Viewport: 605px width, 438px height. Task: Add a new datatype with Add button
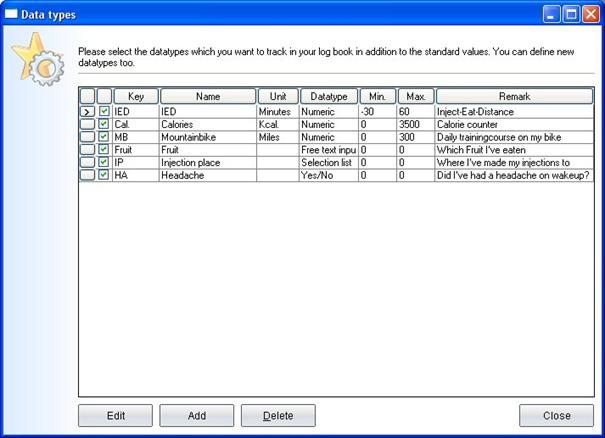pos(196,416)
